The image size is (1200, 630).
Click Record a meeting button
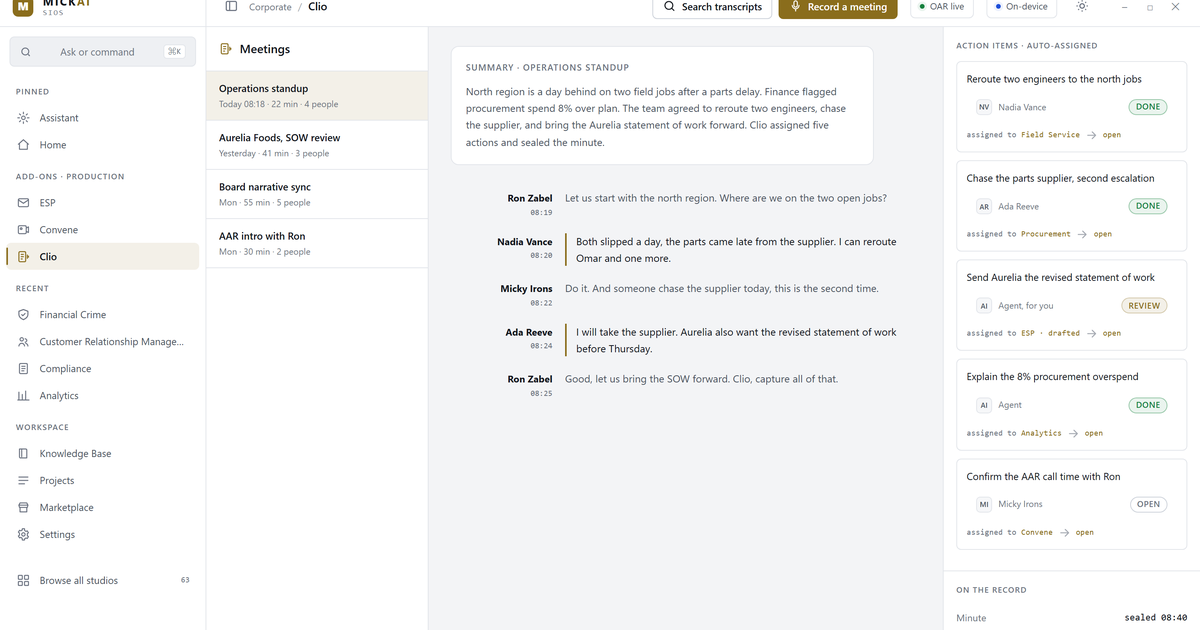pos(838,7)
